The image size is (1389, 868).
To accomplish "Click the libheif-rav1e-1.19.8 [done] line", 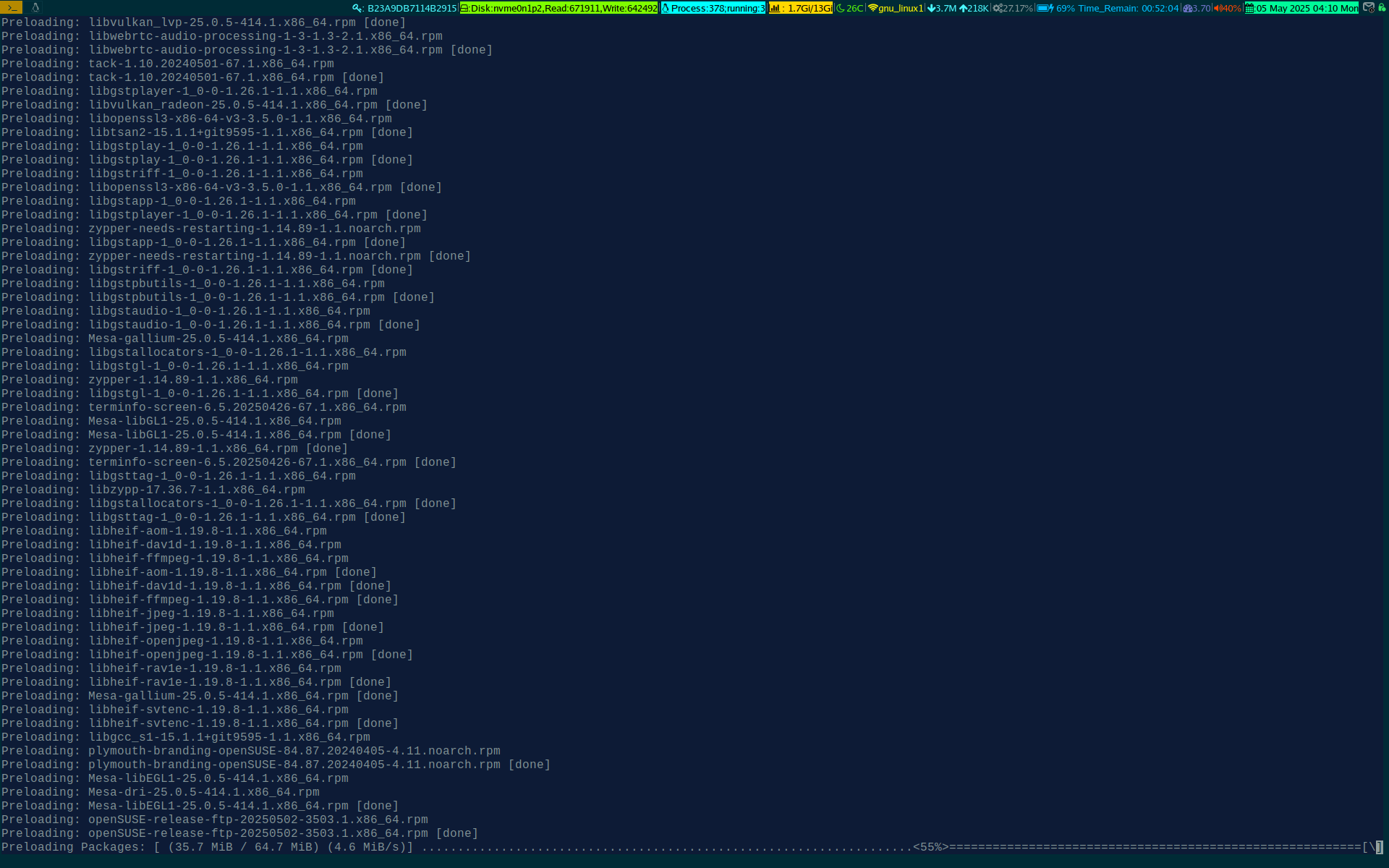I will (x=196, y=682).
